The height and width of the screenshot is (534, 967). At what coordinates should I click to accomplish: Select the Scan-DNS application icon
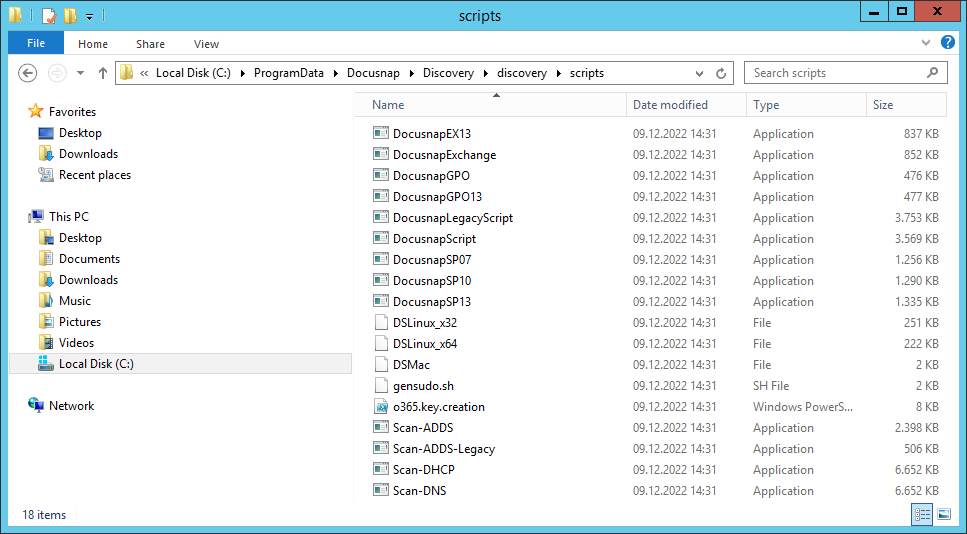[381, 489]
